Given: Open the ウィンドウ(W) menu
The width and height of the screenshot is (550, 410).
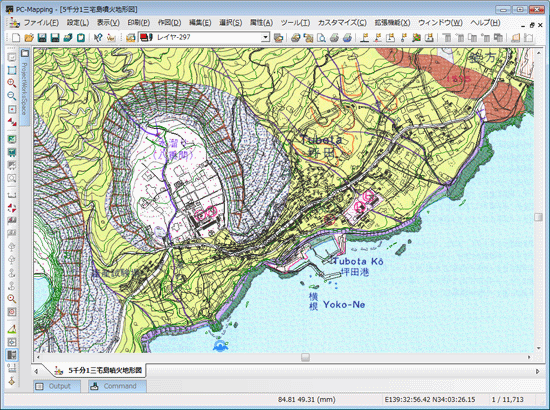Looking at the screenshot, I should [x=440, y=23].
